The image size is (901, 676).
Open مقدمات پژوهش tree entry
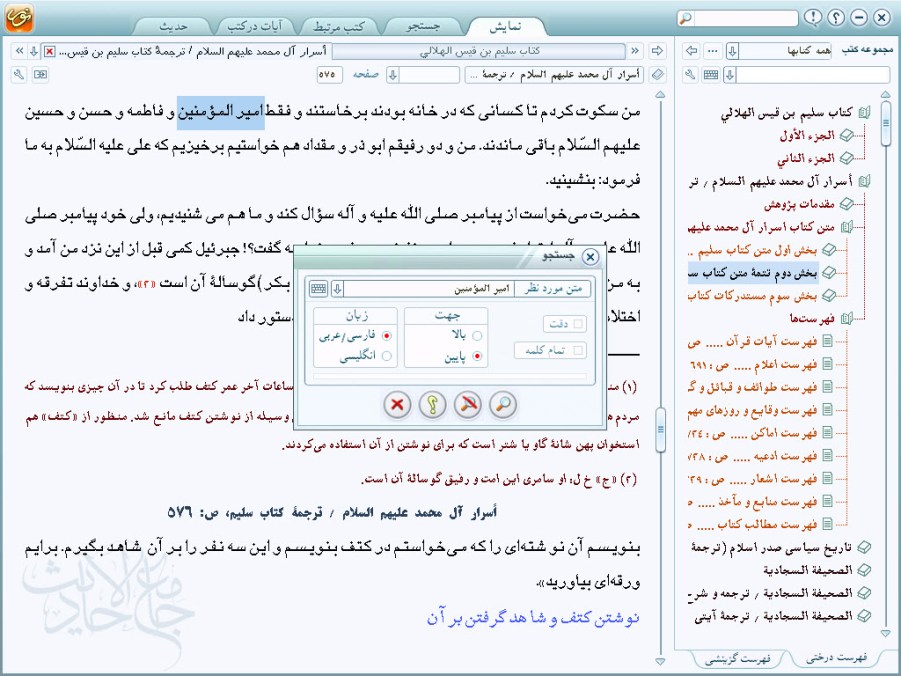pyautogui.click(x=799, y=204)
